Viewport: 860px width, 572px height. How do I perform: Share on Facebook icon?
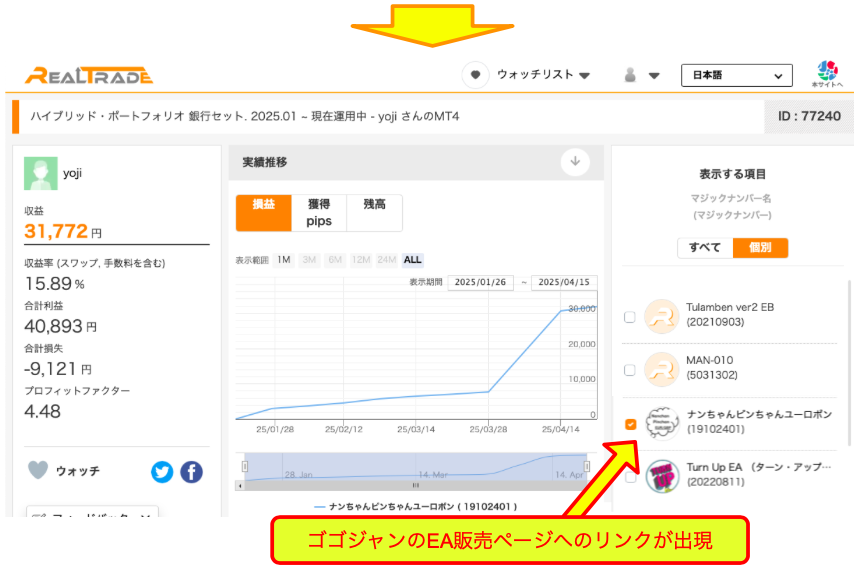191,472
